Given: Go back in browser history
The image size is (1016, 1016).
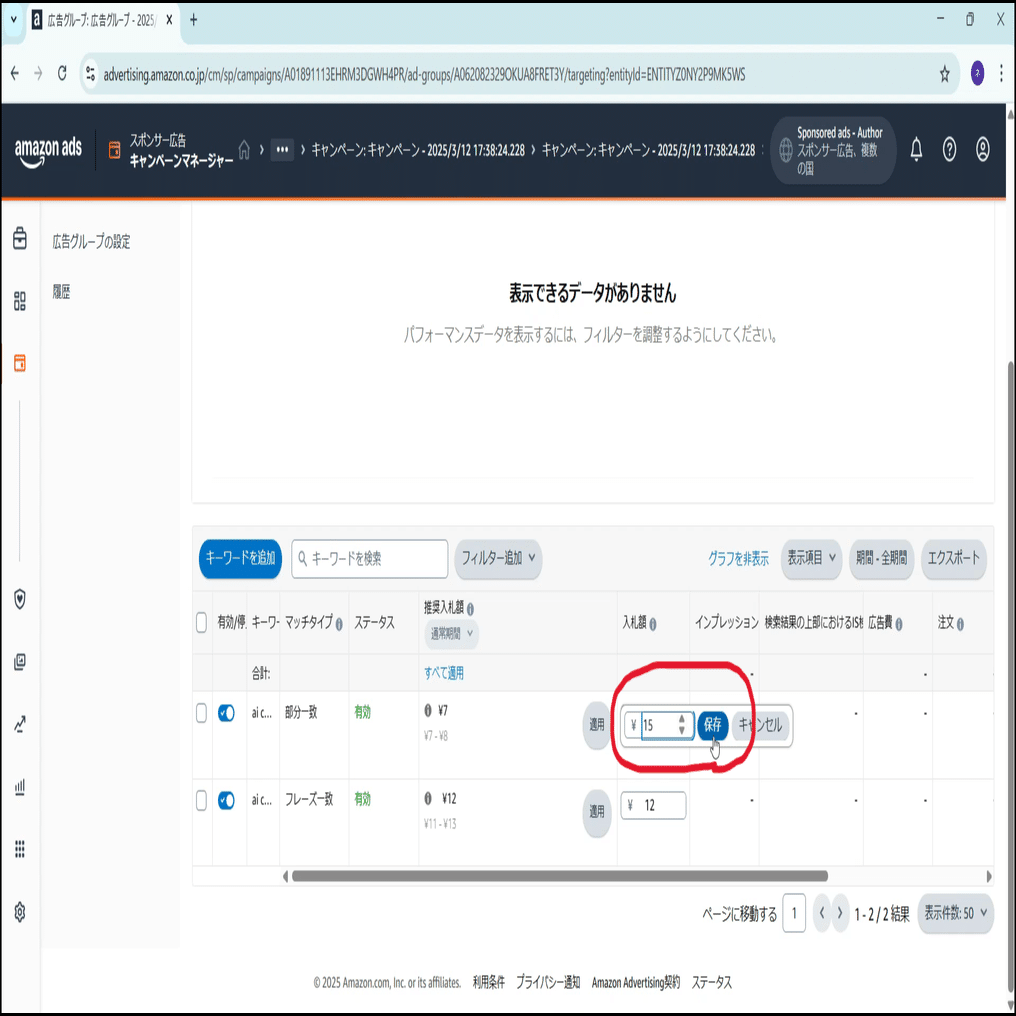Looking at the screenshot, I should coord(15,73).
